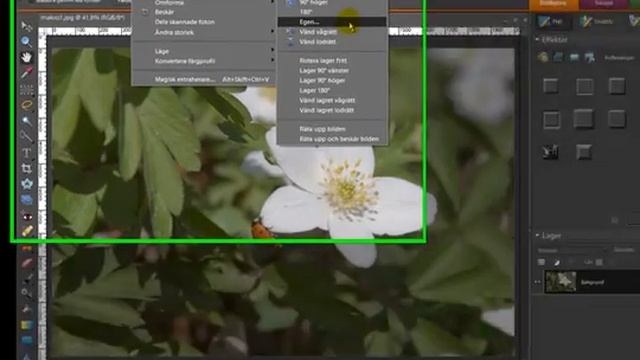Select the Move tool
Screen dimensions: 640x360
pos(27,27)
